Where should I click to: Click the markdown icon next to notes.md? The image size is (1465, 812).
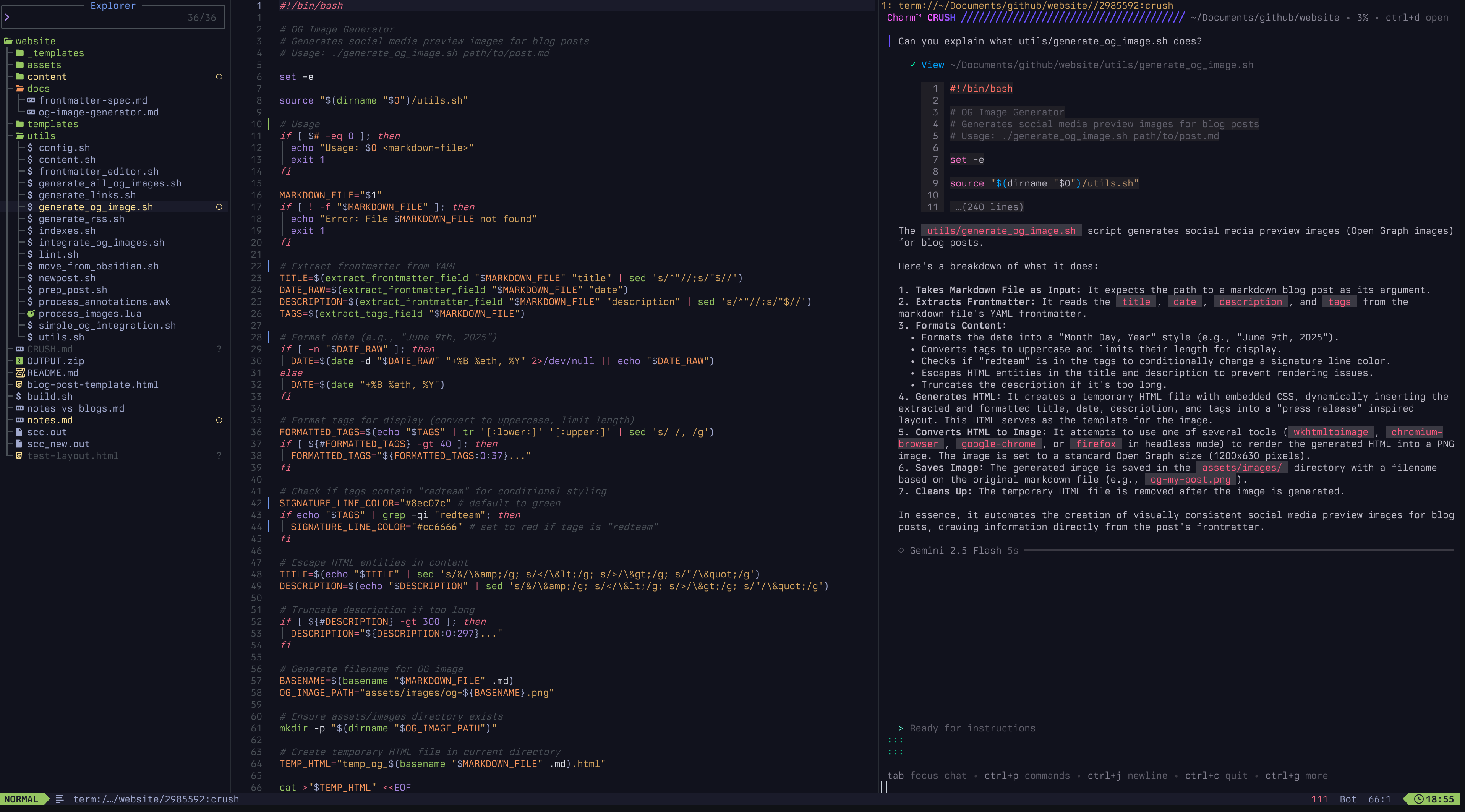pos(19,420)
